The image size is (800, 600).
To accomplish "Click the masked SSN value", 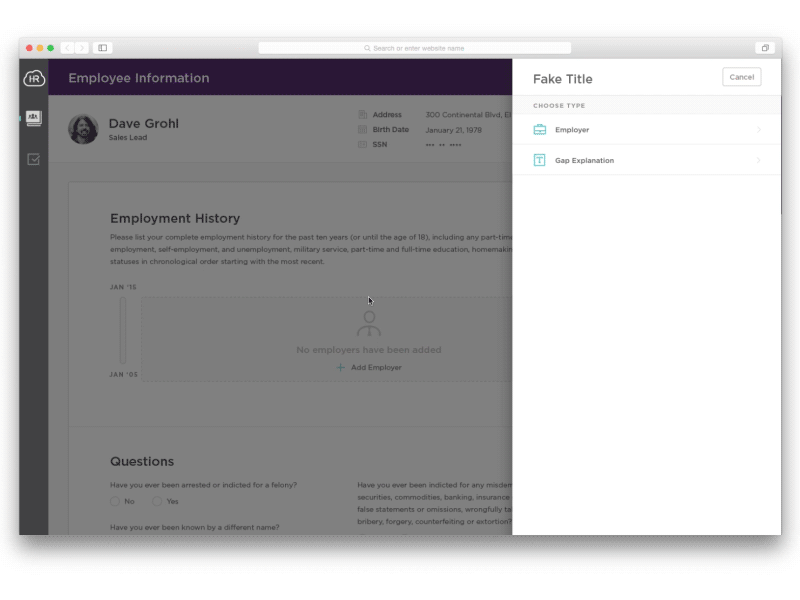I will 443,145.
